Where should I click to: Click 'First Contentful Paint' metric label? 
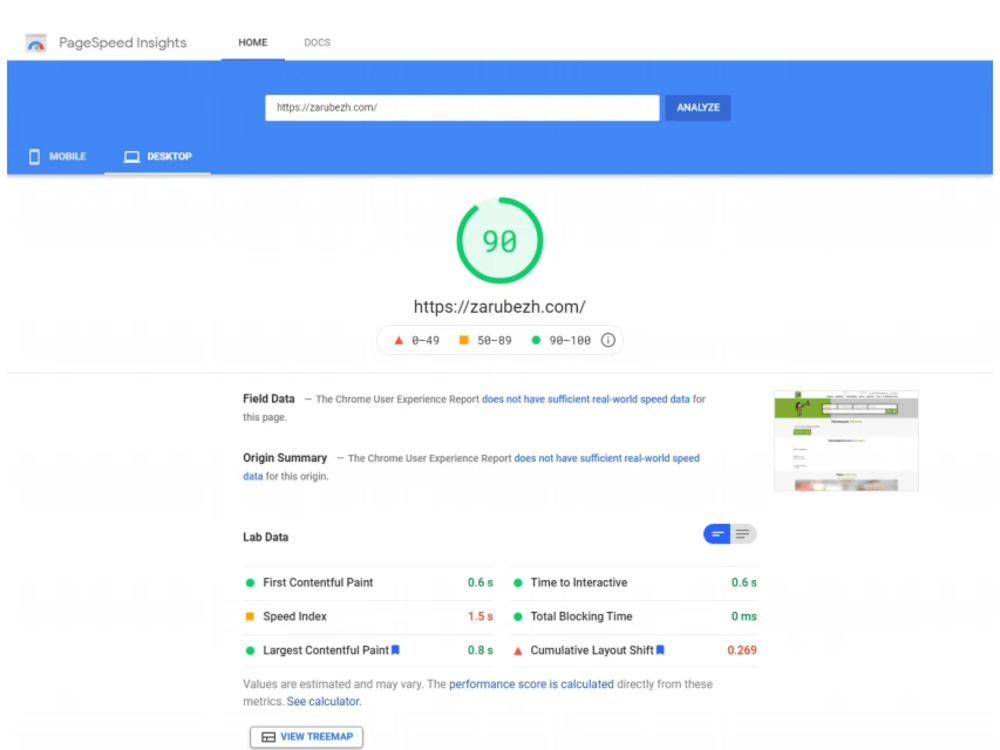[318, 583]
